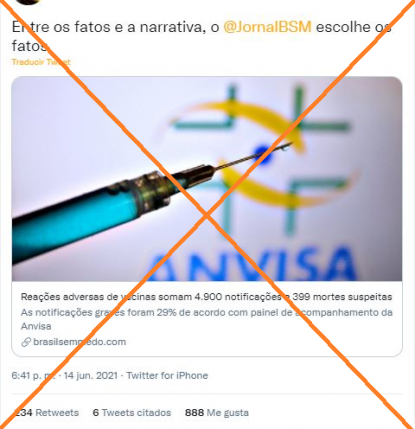Click the 14 jun. 2021 date
The height and width of the screenshot is (429, 415).
90,376
